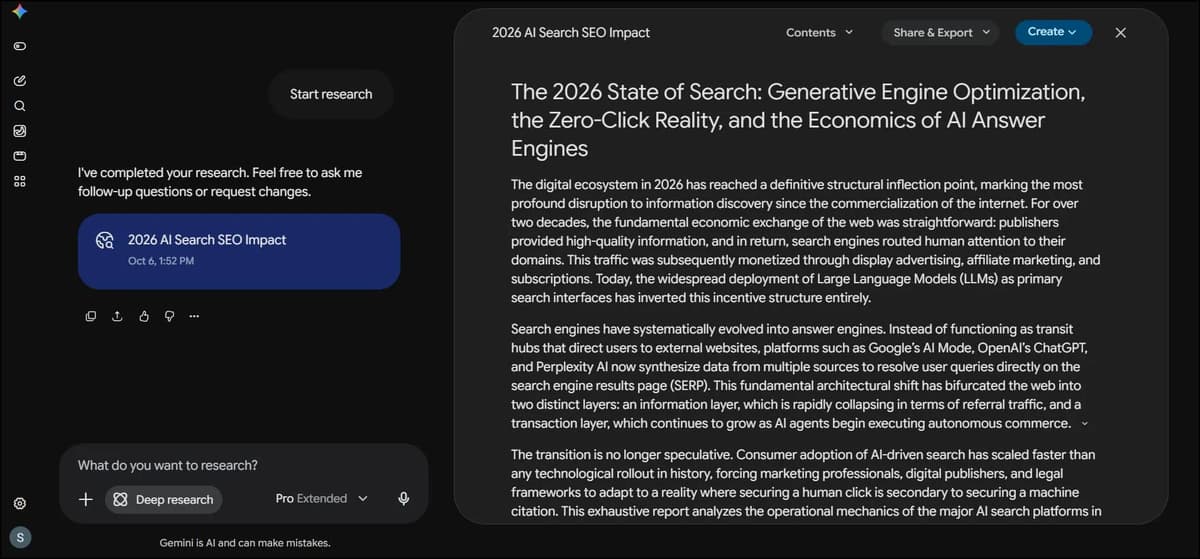Click paragraph starting 'The transition is no longer speculative'
The width and height of the screenshot is (1200, 559).
point(806,483)
